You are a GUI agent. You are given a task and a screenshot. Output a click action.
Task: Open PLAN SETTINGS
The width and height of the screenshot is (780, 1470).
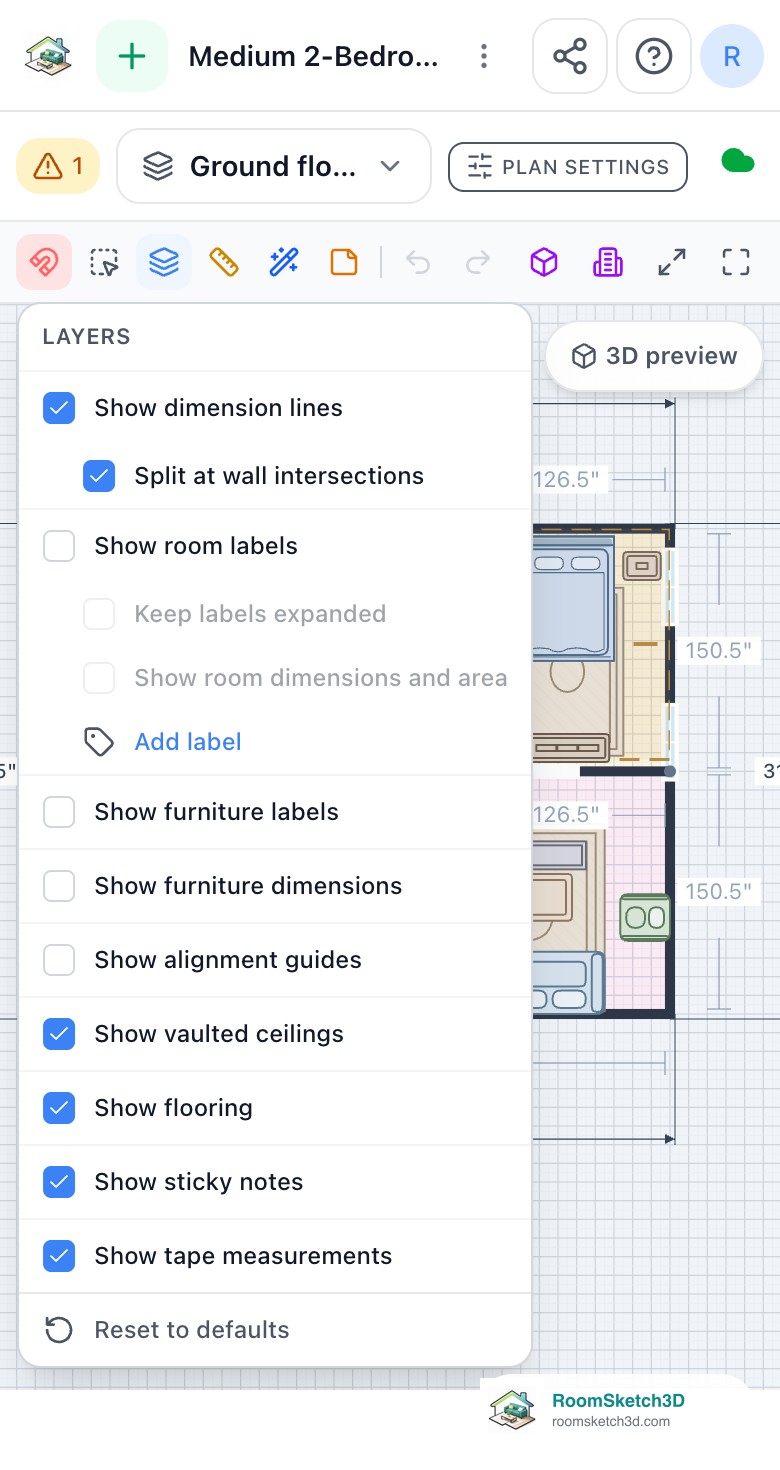tap(568, 167)
